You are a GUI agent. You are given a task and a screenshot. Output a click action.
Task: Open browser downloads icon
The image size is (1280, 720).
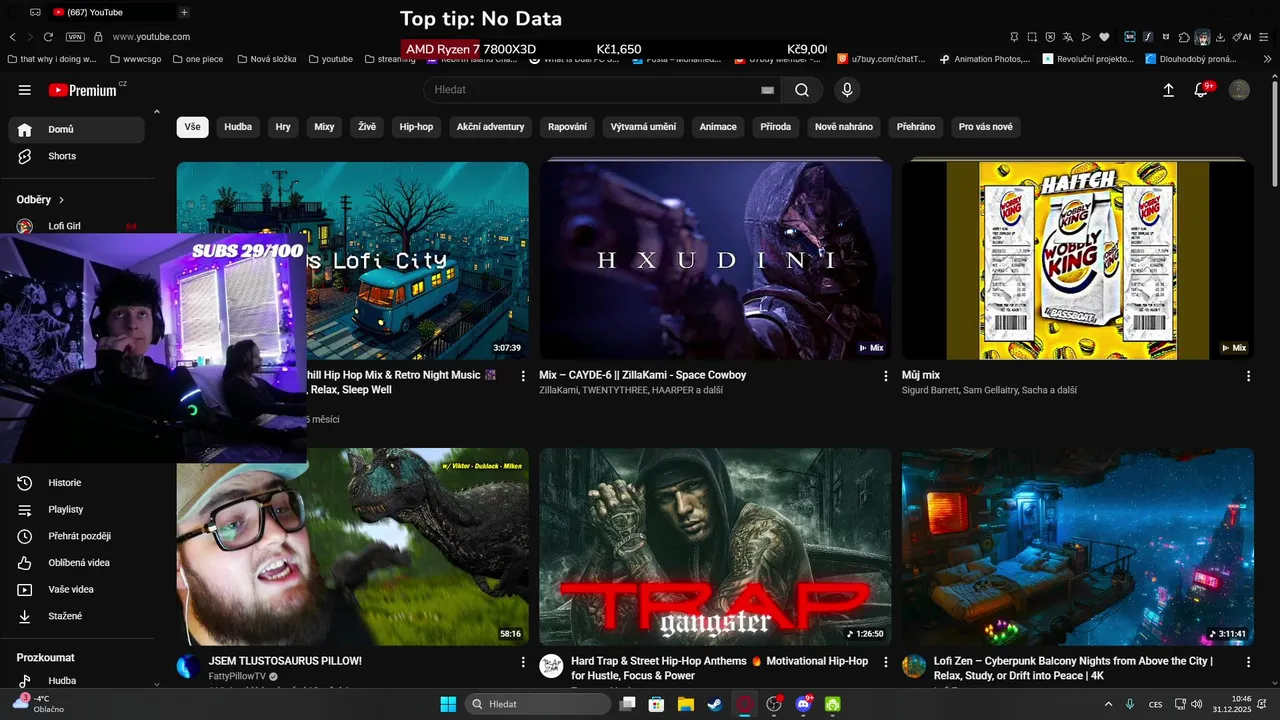(x=1220, y=37)
